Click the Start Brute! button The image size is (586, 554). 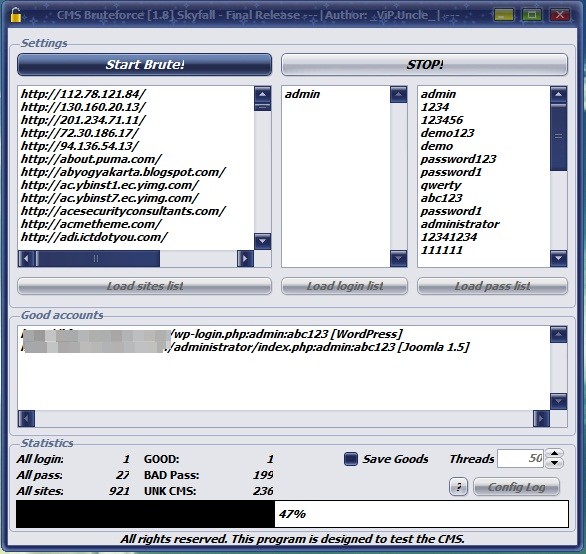(x=145, y=65)
